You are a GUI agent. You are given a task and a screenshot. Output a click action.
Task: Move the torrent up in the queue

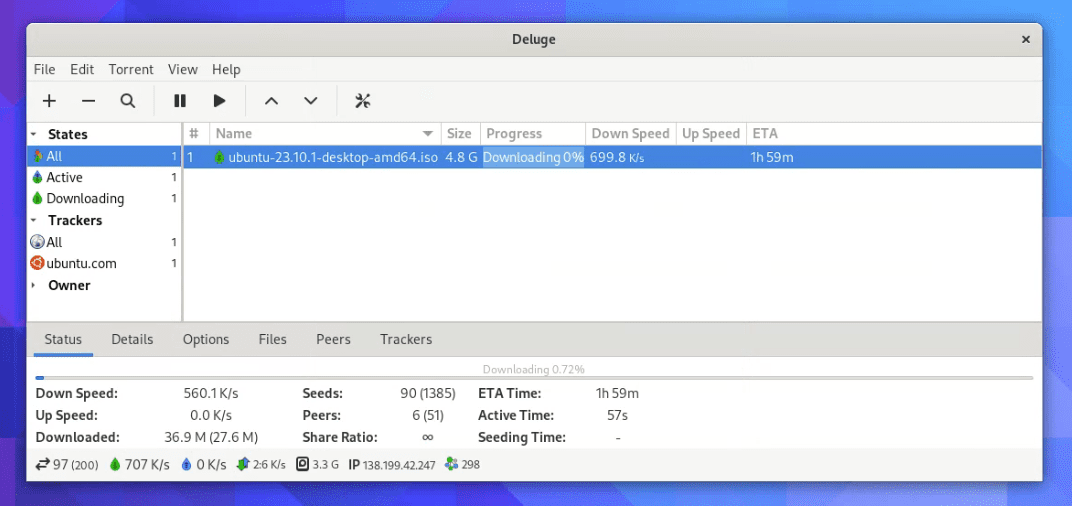[271, 101]
